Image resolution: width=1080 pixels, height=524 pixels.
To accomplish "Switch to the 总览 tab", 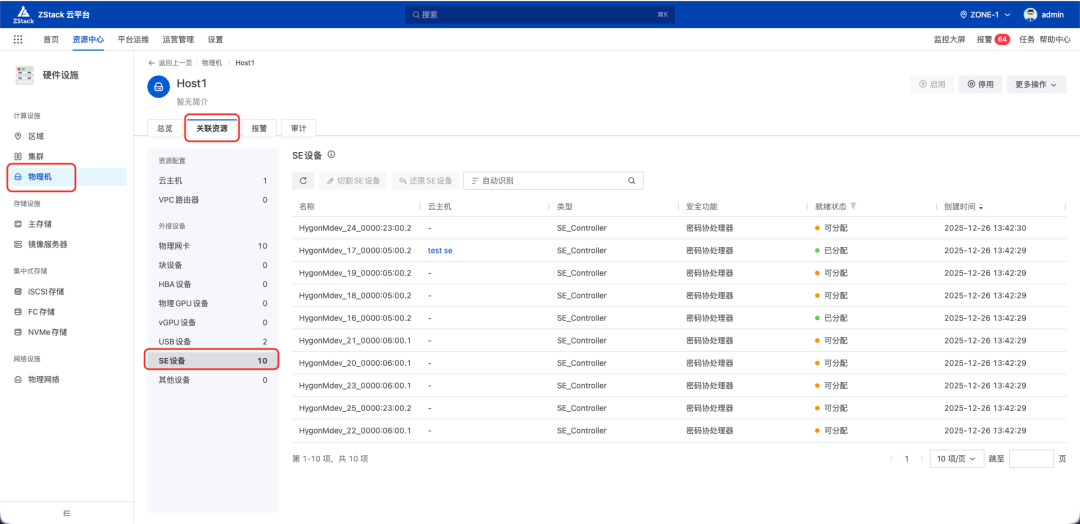I will click(x=165, y=128).
